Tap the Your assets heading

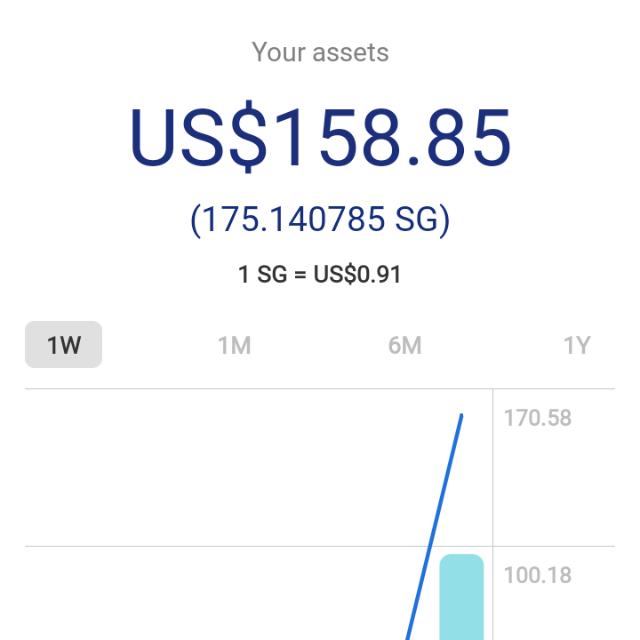click(x=320, y=52)
